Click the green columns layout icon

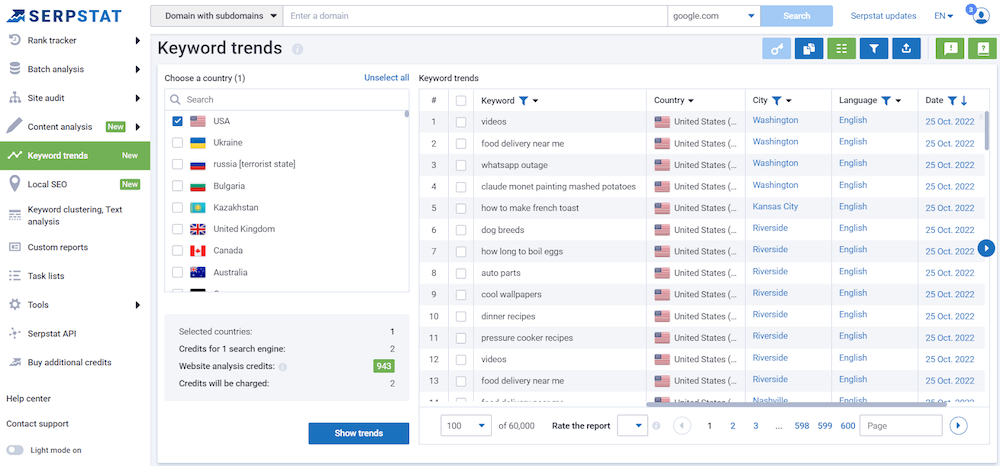pos(841,48)
